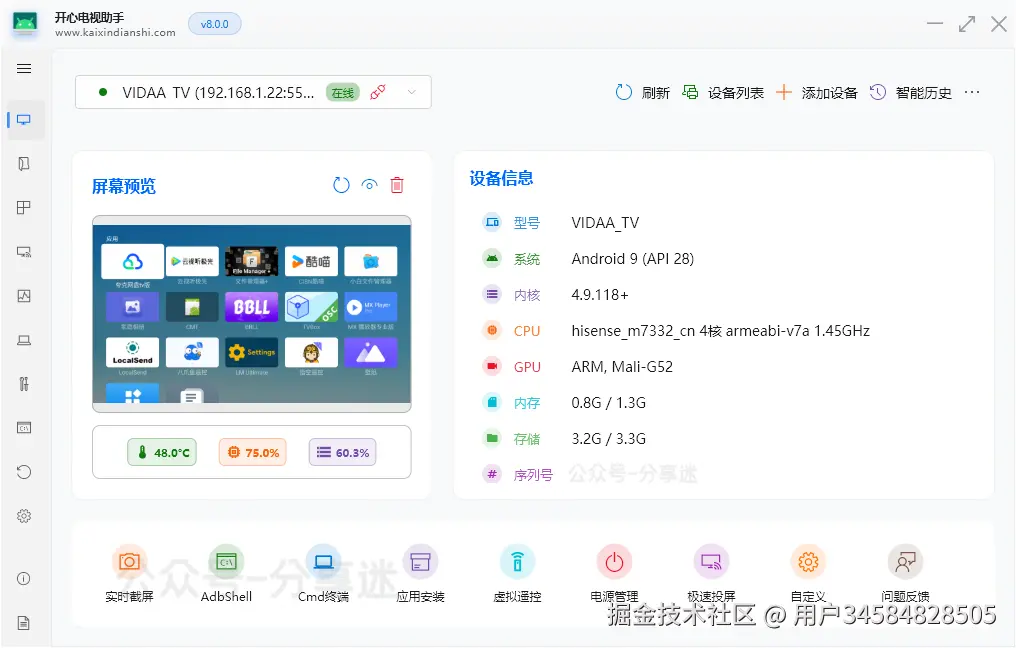Click the 刷新 refresh button
Viewport: 1016px width, 648px height.
(642, 93)
